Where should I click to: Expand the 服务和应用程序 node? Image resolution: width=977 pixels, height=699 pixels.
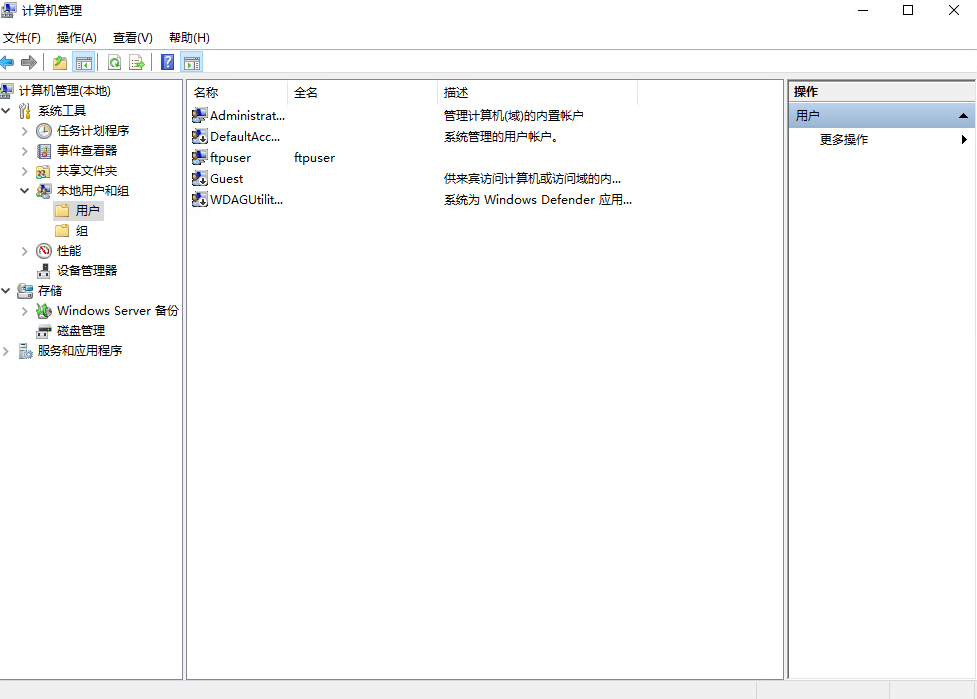tap(6, 351)
